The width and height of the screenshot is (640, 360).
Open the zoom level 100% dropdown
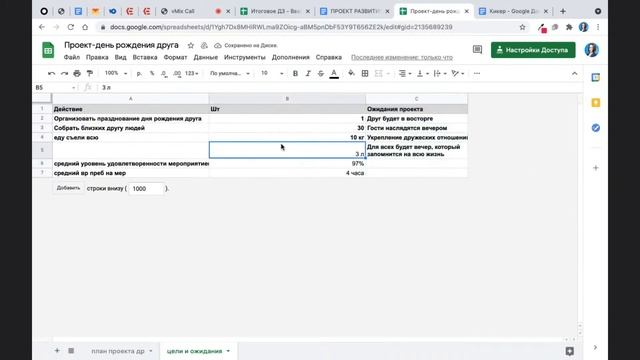(116, 73)
